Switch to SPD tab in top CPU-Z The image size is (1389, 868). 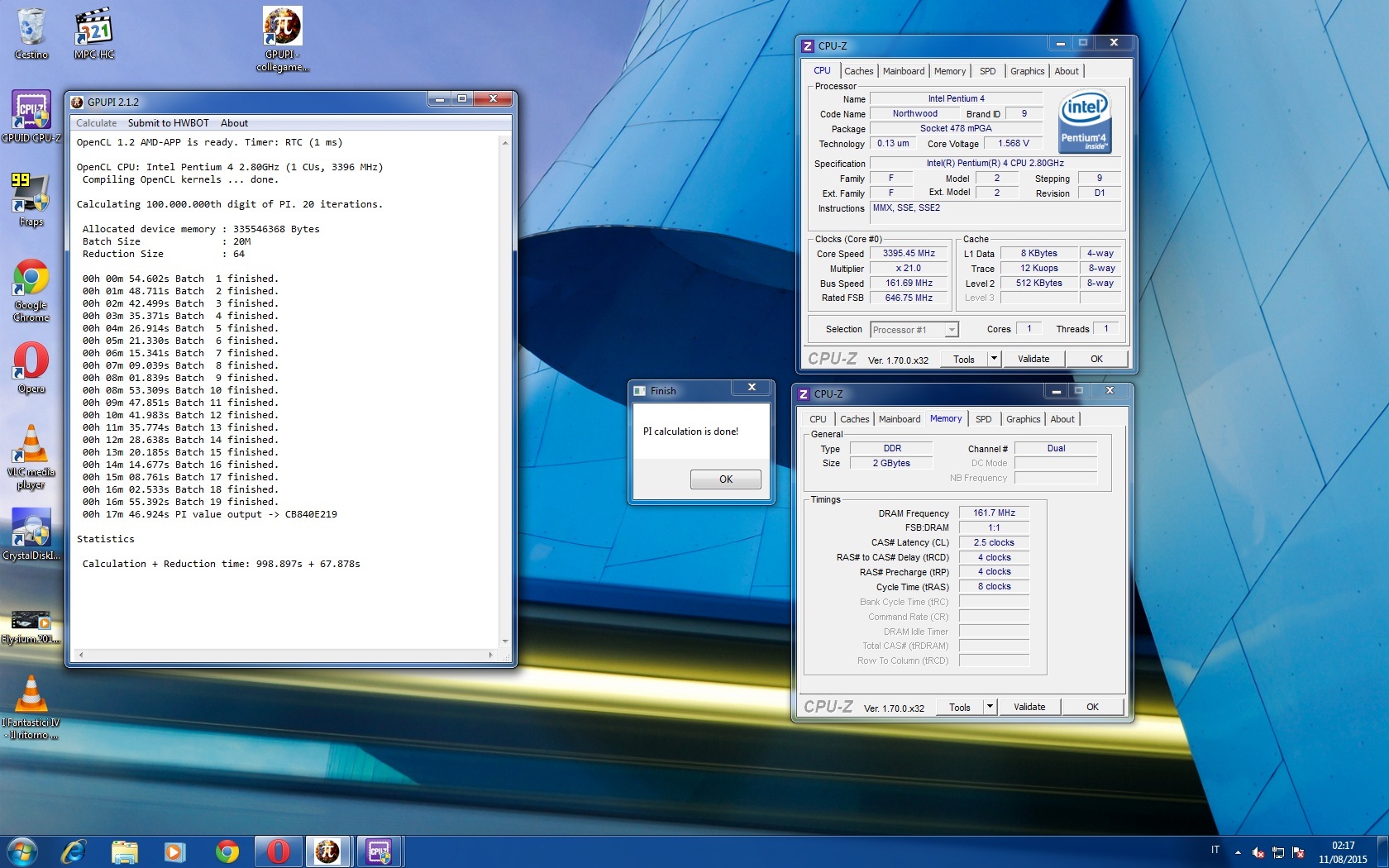pyautogui.click(x=988, y=71)
